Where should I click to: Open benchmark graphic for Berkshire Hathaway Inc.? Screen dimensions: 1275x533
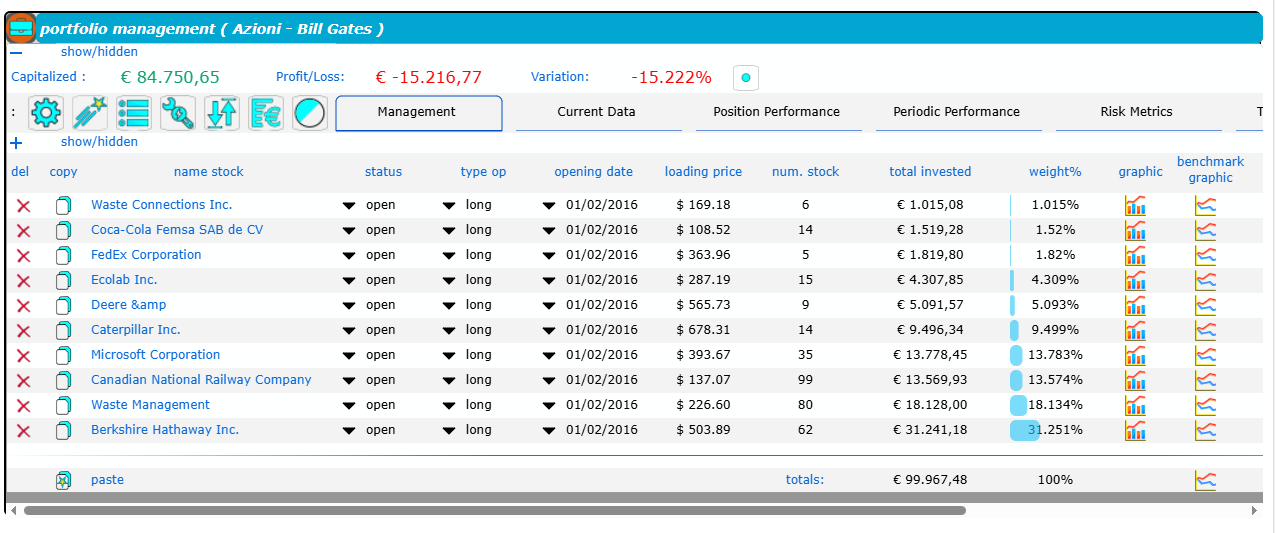[1206, 430]
